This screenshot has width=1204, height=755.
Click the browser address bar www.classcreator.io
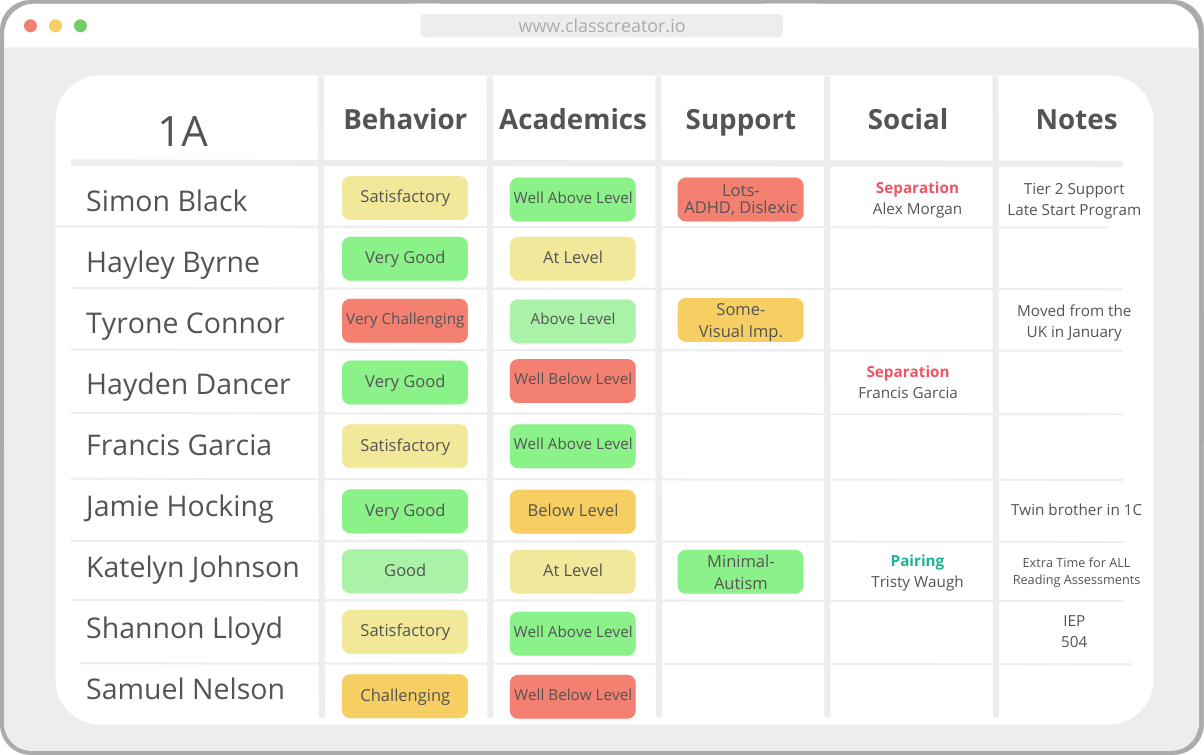pyautogui.click(x=601, y=26)
